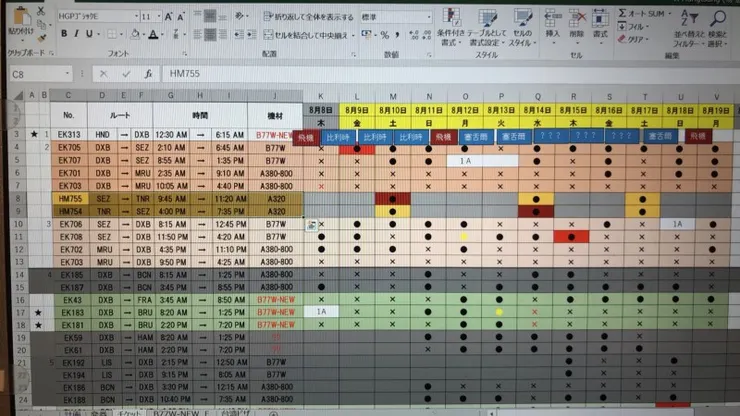Toggle center horizontal alignment
The width and height of the screenshot is (740, 416).
coord(210,34)
